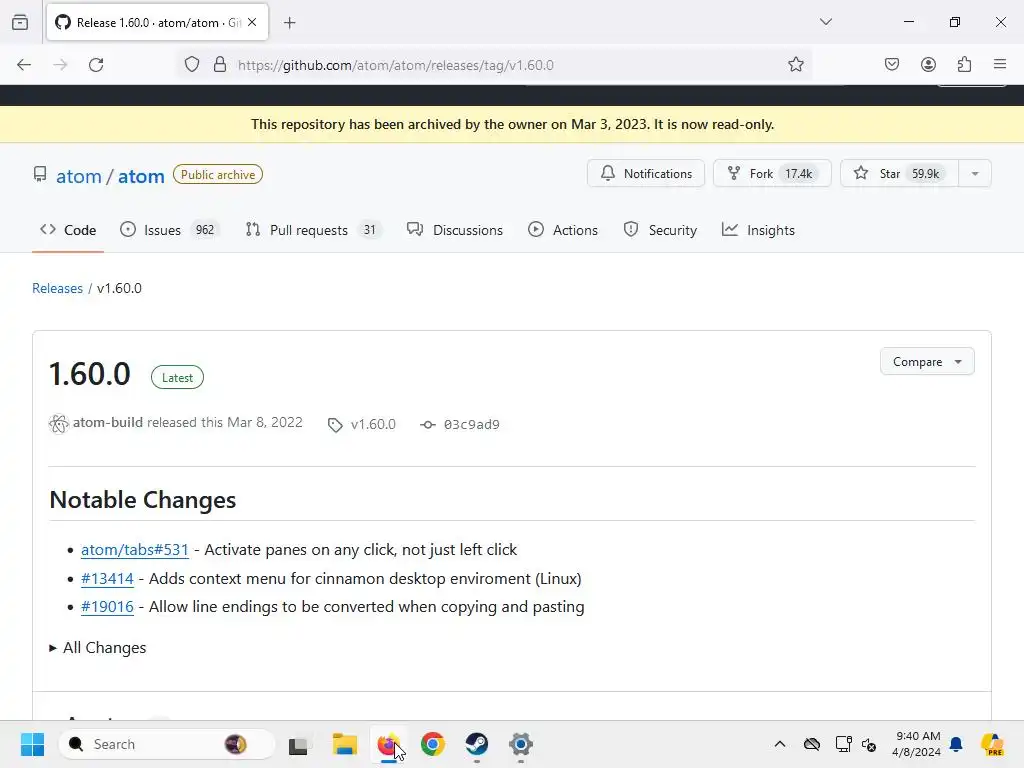Open a new browser tab
The width and height of the screenshot is (1024, 768).
[x=289, y=23]
